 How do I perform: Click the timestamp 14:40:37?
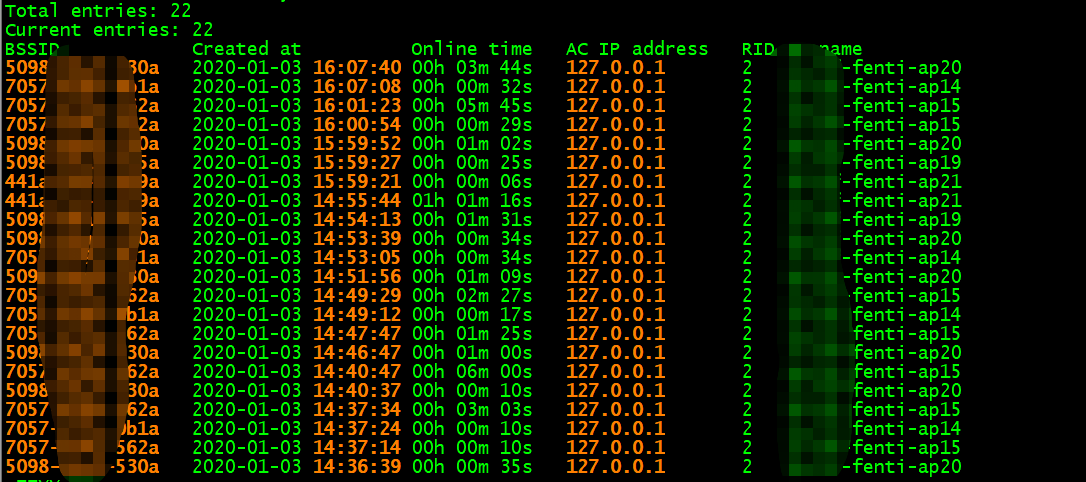click(357, 391)
